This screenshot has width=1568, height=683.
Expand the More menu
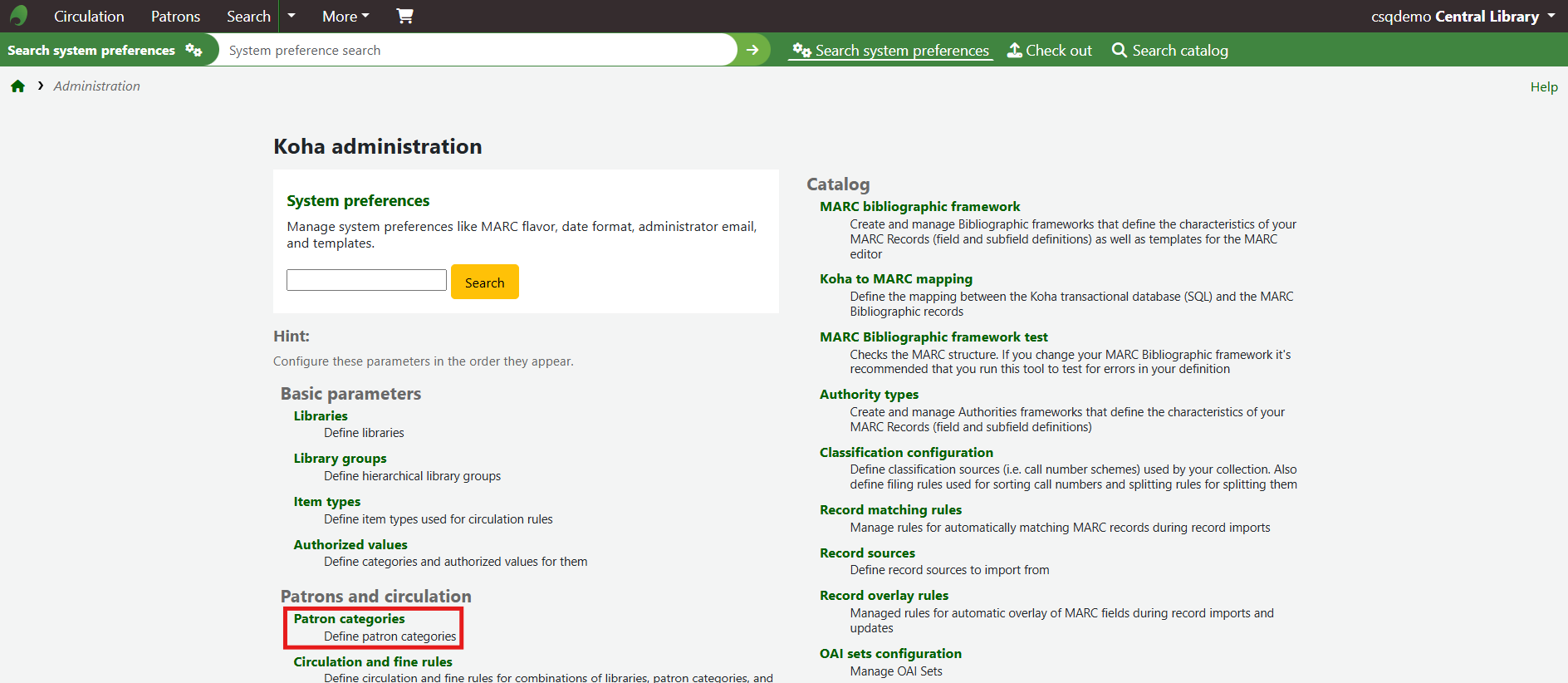pos(345,16)
